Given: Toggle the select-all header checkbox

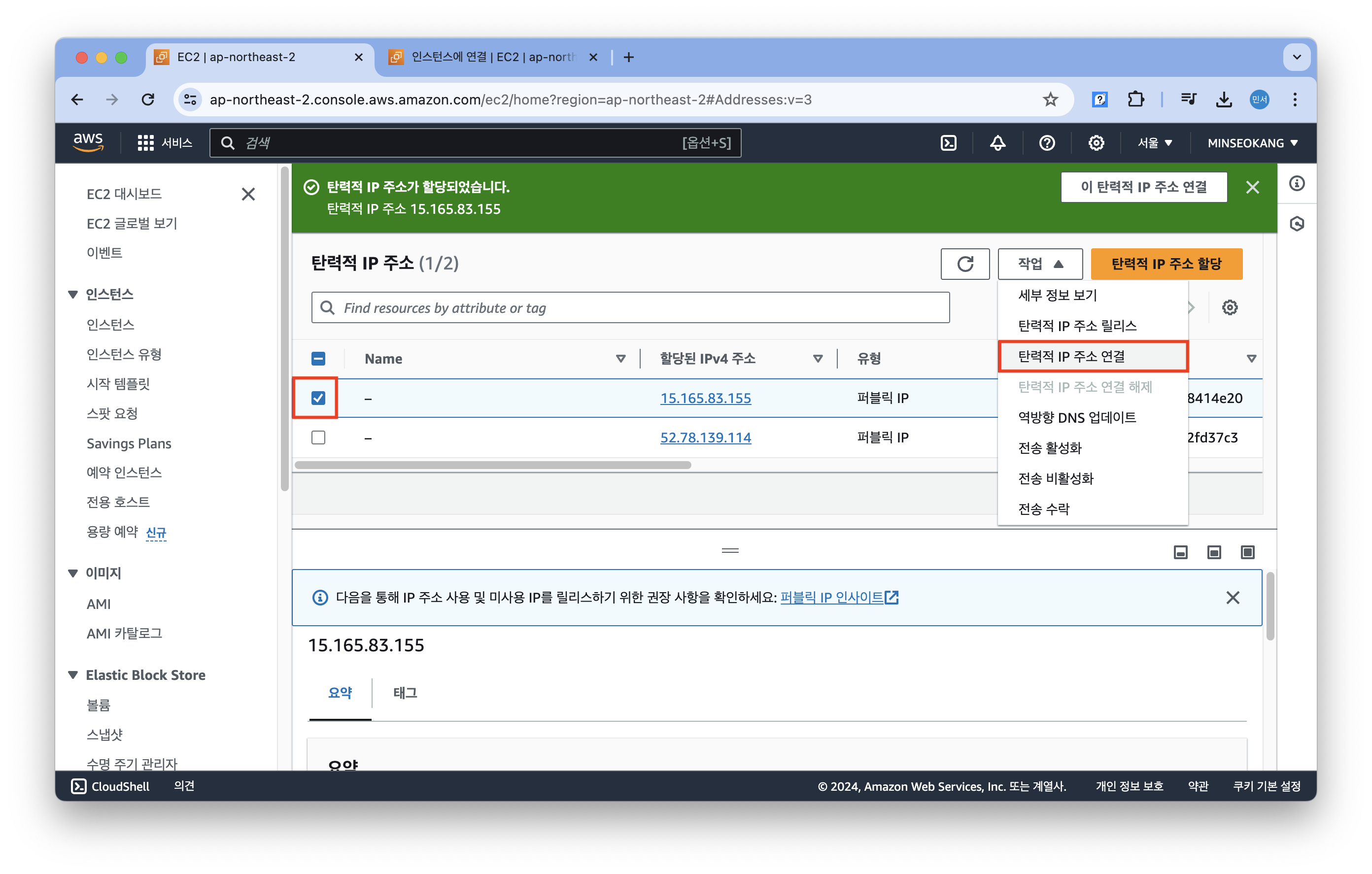Looking at the screenshot, I should [318, 358].
